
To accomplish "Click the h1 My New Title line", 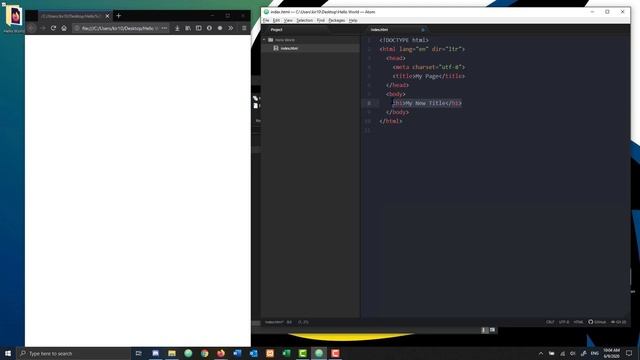I will (x=427, y=103).
